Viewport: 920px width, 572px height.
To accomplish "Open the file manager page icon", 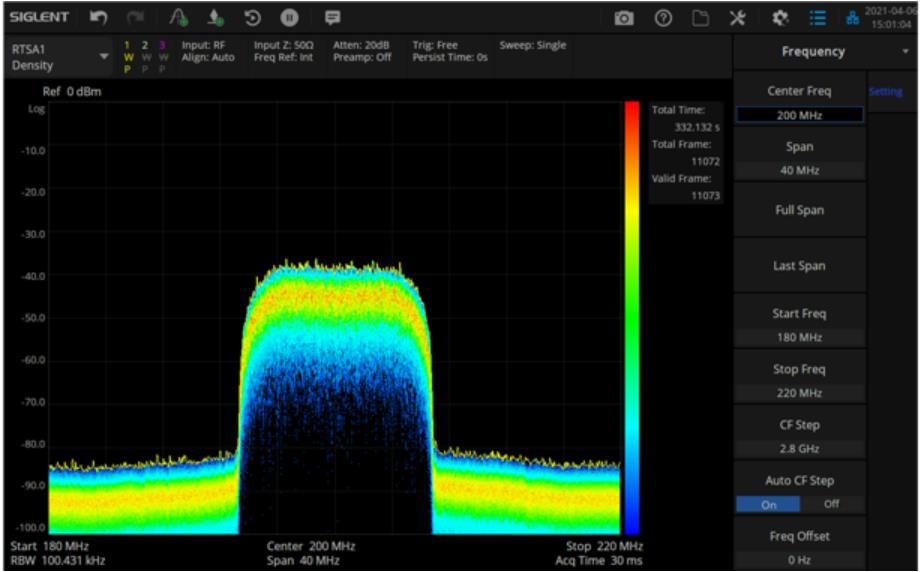I will point(700,19).
